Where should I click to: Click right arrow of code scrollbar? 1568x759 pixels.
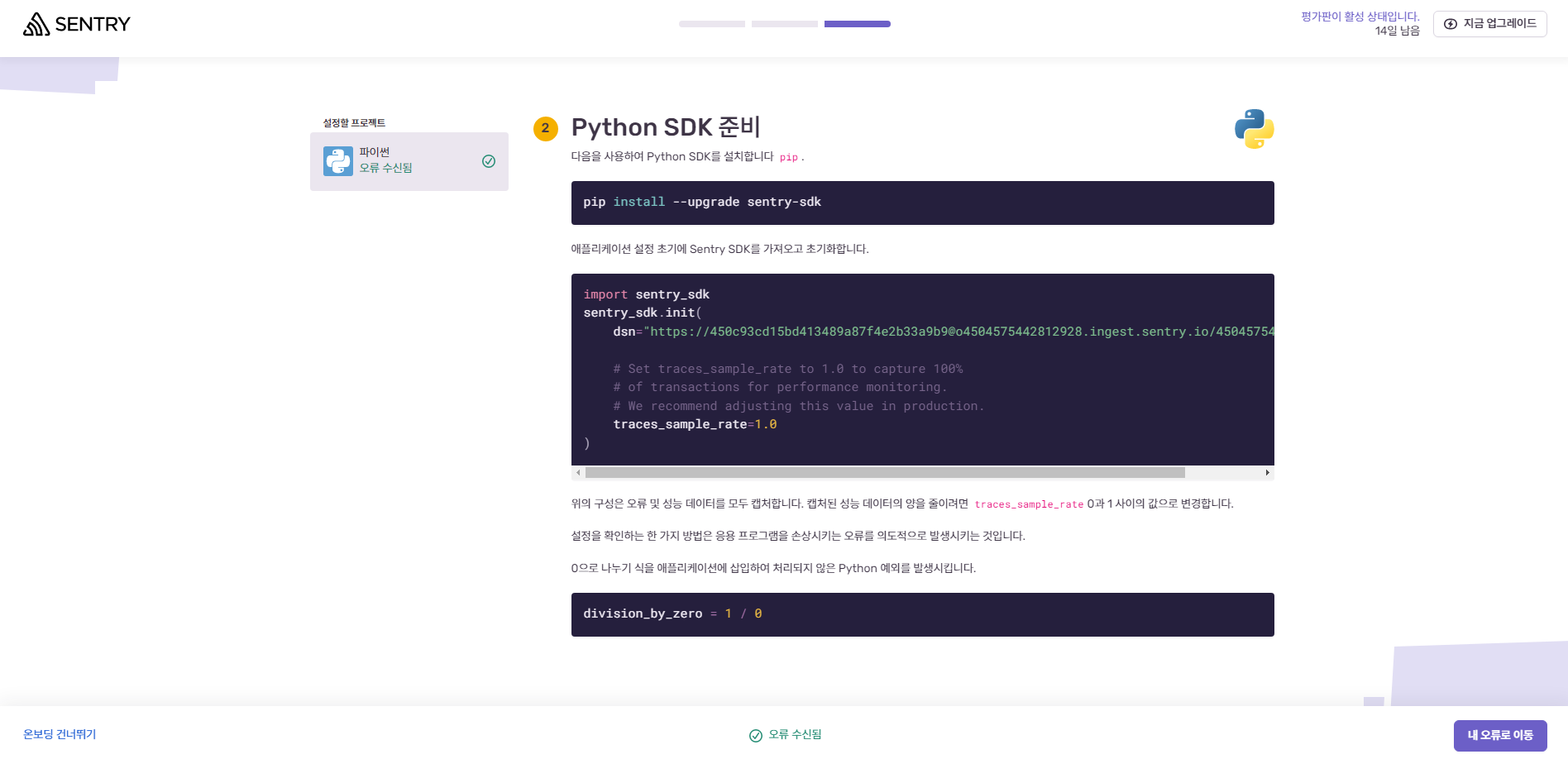tap(1267, 473)
